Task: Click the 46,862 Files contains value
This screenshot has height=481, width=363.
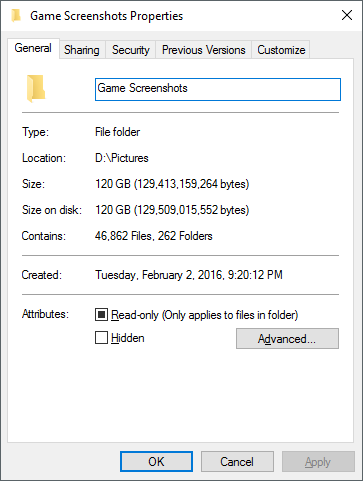Action: pos(123,236)
